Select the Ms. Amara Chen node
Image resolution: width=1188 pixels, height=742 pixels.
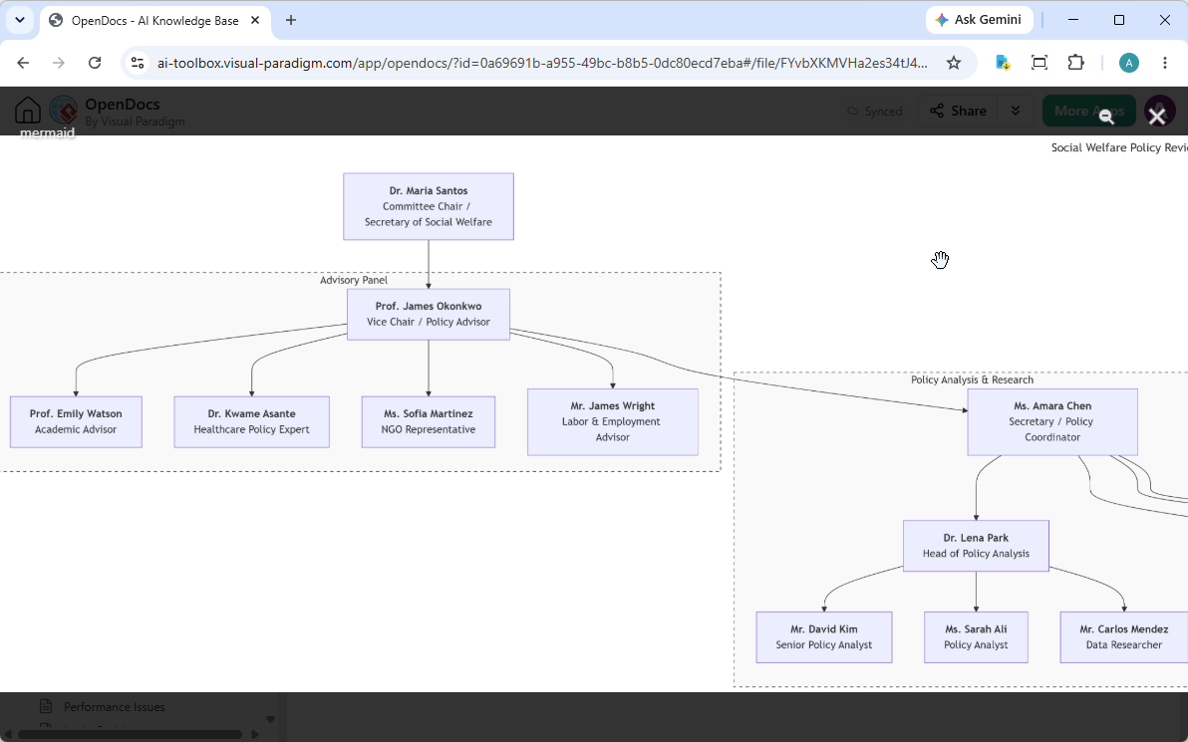click(x=1052, y=421)
